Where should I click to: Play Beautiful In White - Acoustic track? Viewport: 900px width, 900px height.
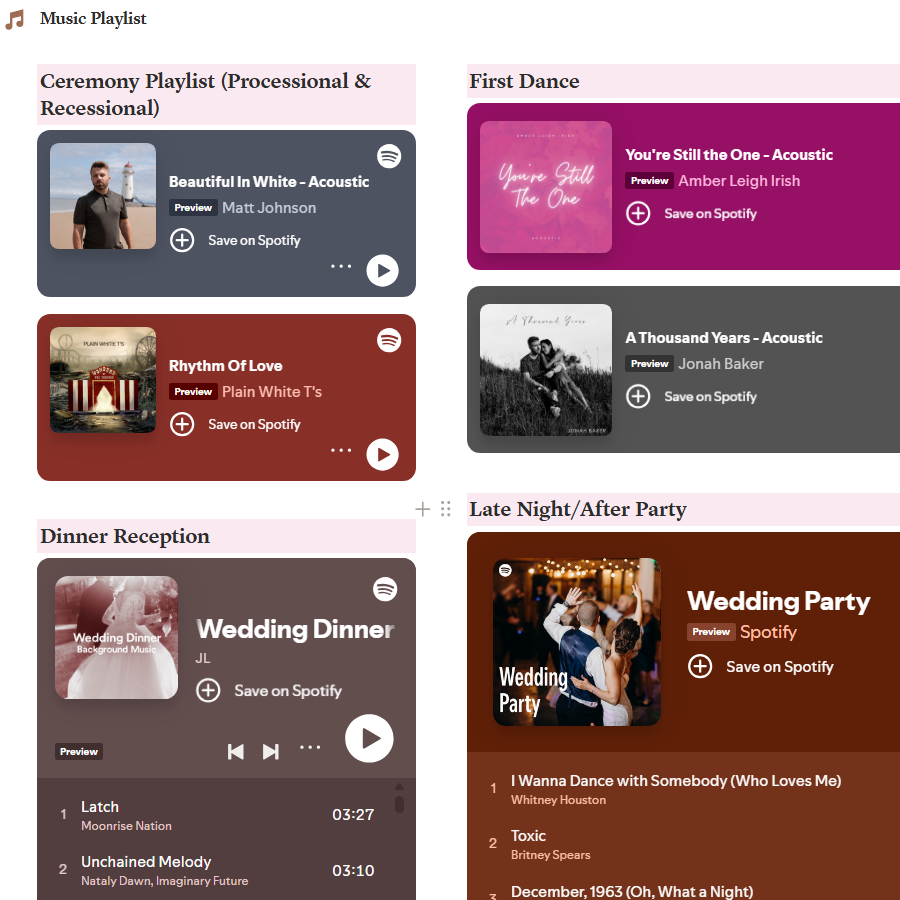382,270
